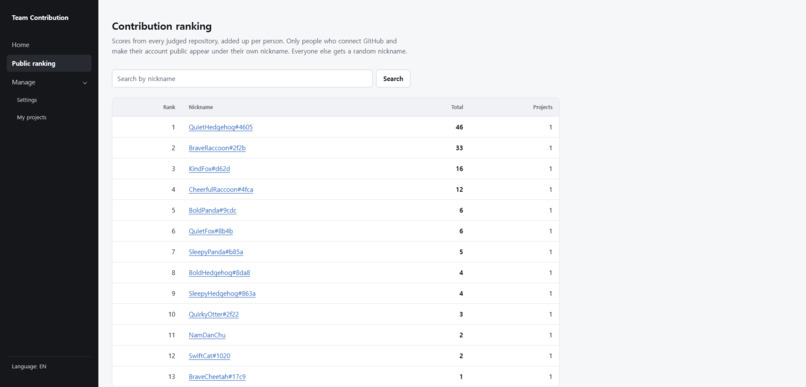This screenshot has width=806, height=387.
Task: Open SleepyHedgehog#863a profile link
Action: (x=222, y=294)
